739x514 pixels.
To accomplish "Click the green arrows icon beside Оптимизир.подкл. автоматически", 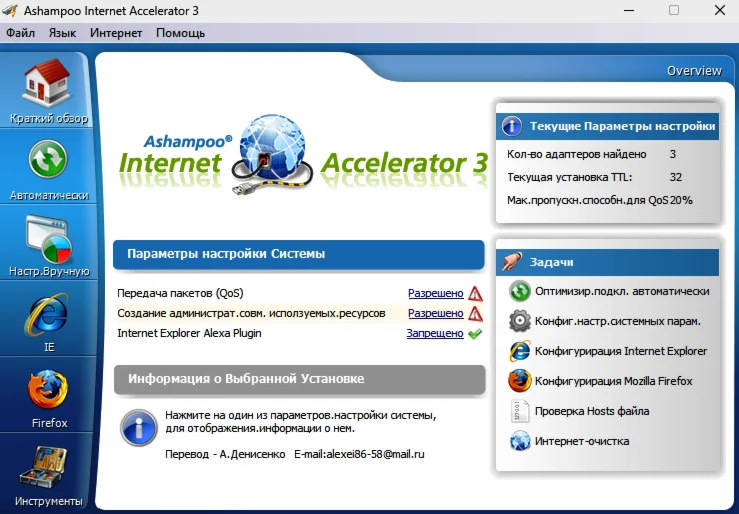I will click(520, 292).
